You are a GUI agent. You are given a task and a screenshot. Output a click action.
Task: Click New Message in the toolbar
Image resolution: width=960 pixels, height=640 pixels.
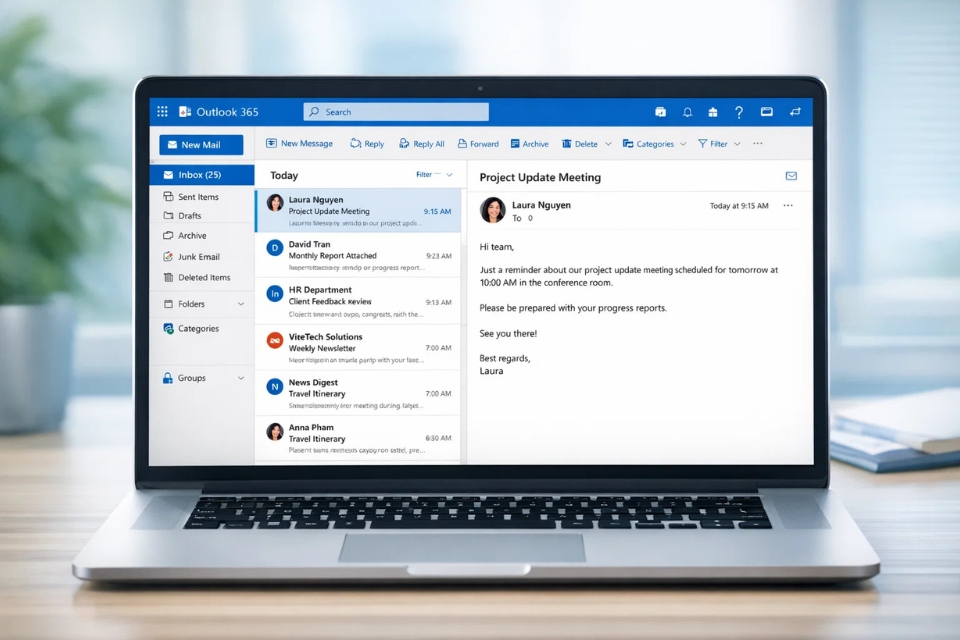299,144
